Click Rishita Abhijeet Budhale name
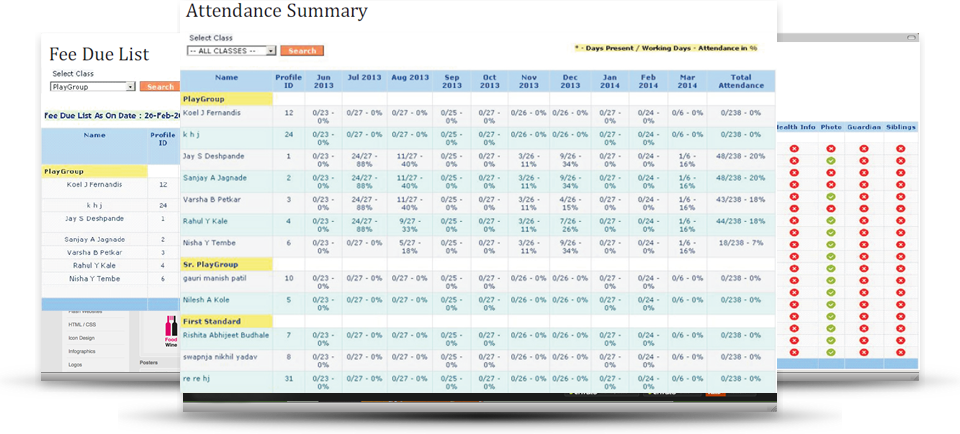960x434 pixels. (226, 335)
